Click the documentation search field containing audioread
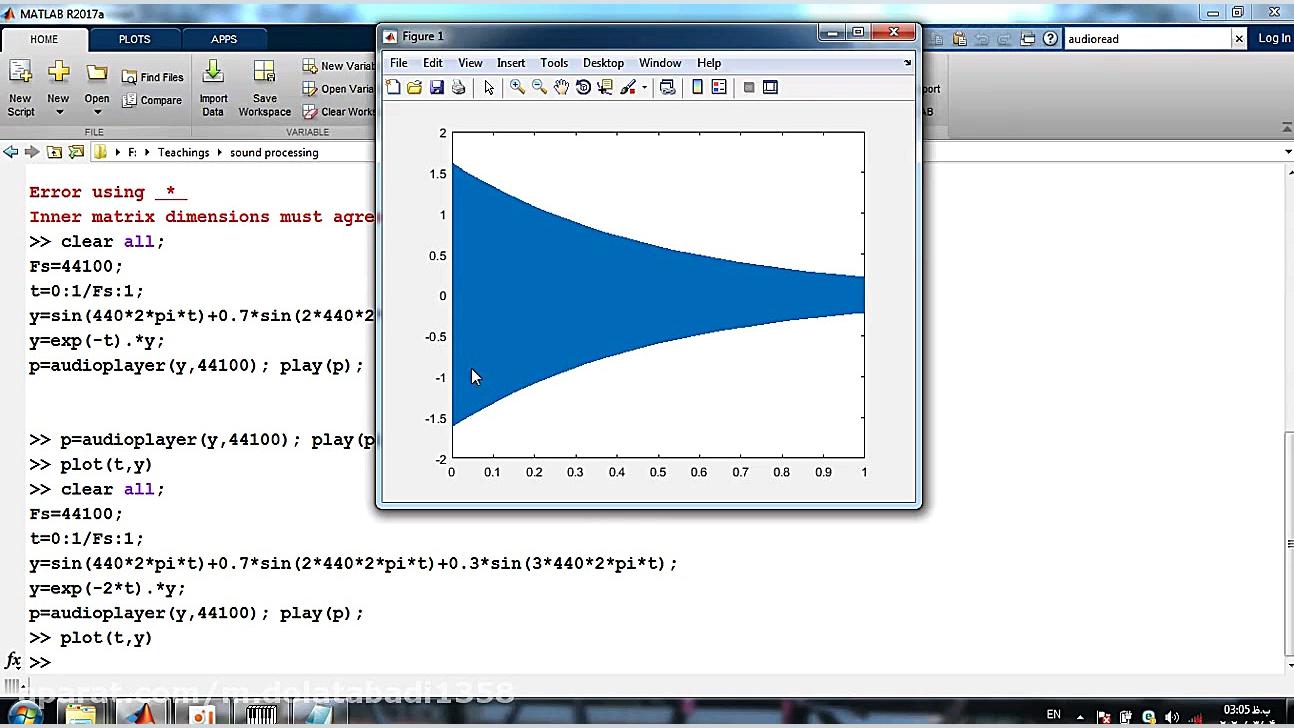The image size is (1294, 728). click(x=1147, y=39)
